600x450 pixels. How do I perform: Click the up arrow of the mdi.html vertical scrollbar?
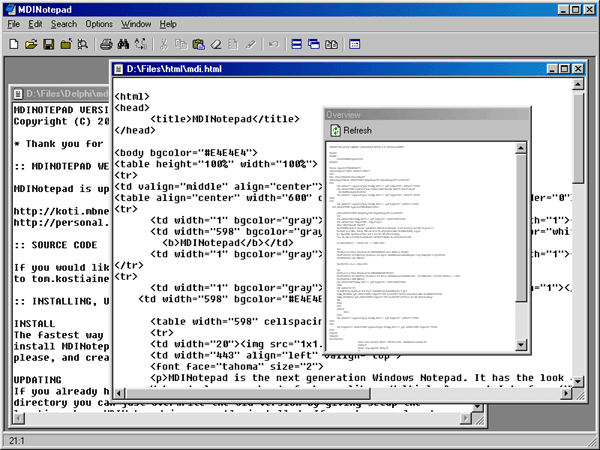(578, 84)
